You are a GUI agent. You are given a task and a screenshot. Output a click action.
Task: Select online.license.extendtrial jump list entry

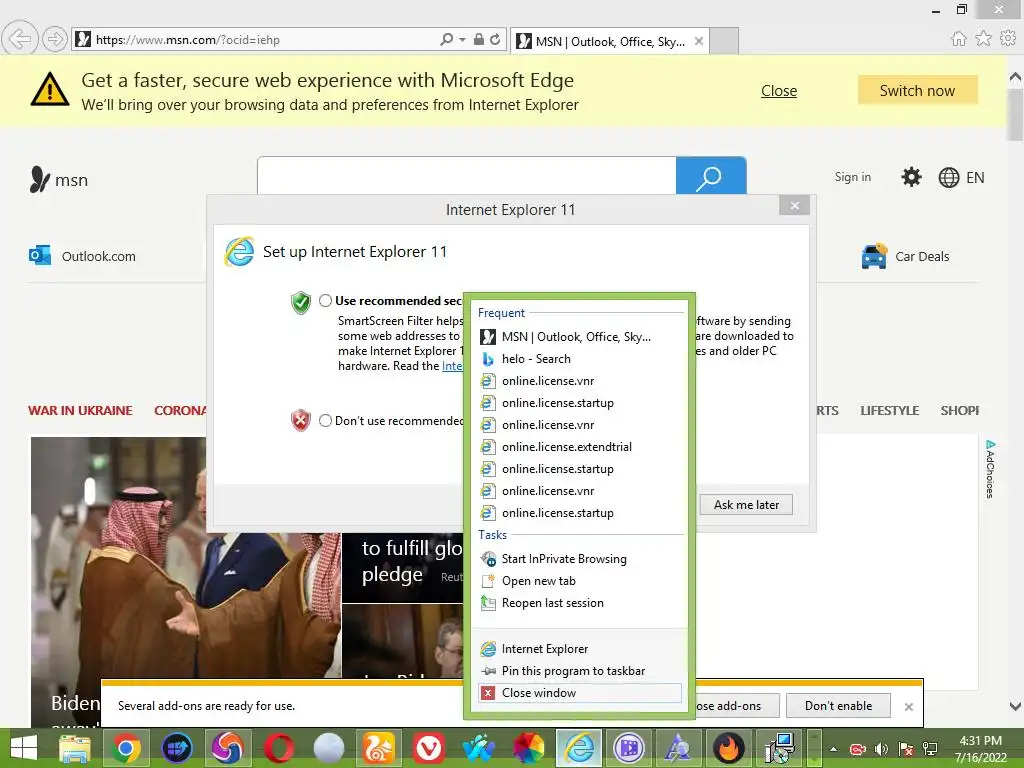pos(581,447)
